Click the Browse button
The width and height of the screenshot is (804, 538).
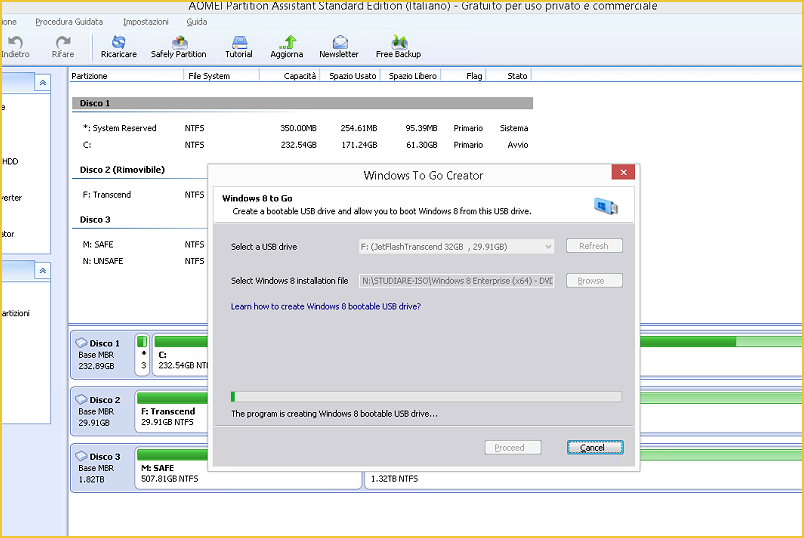[594, 281]
